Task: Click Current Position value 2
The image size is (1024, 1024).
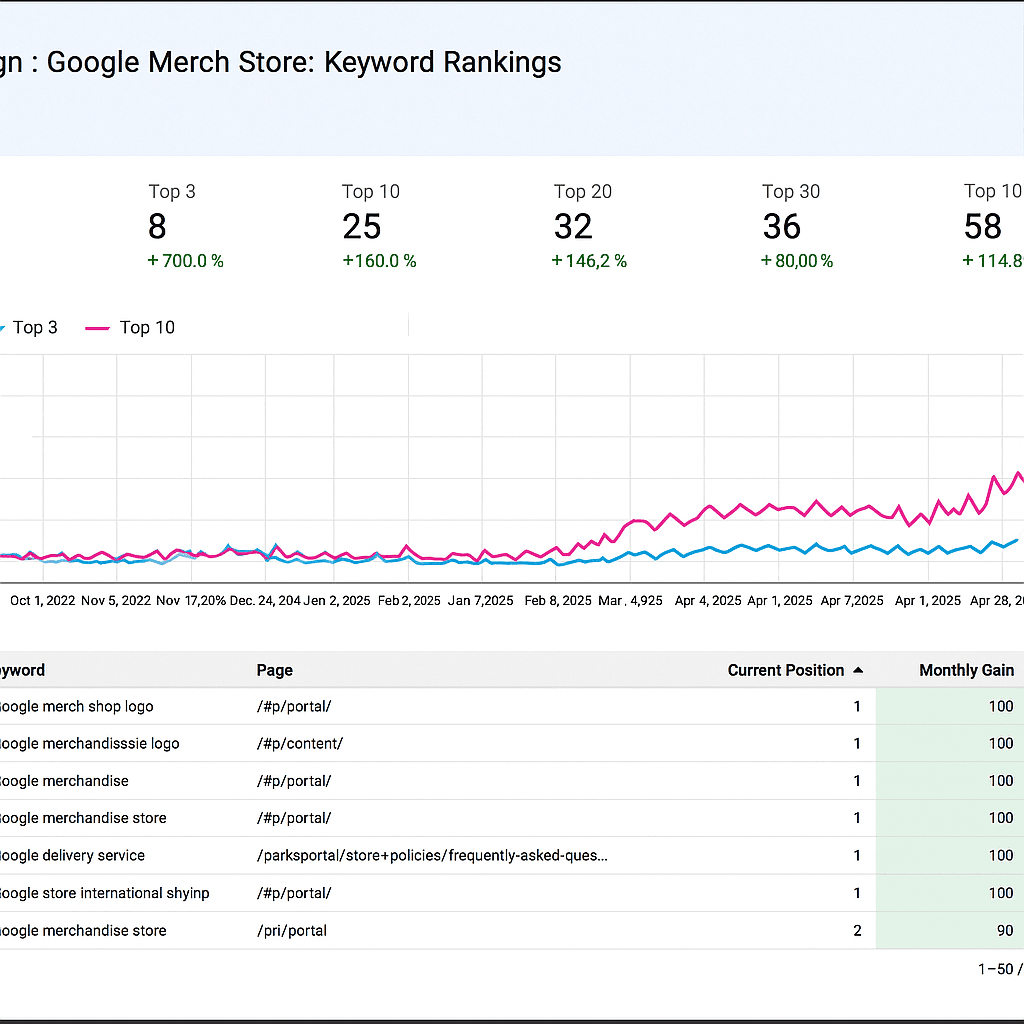Action: tap(857, 930)
